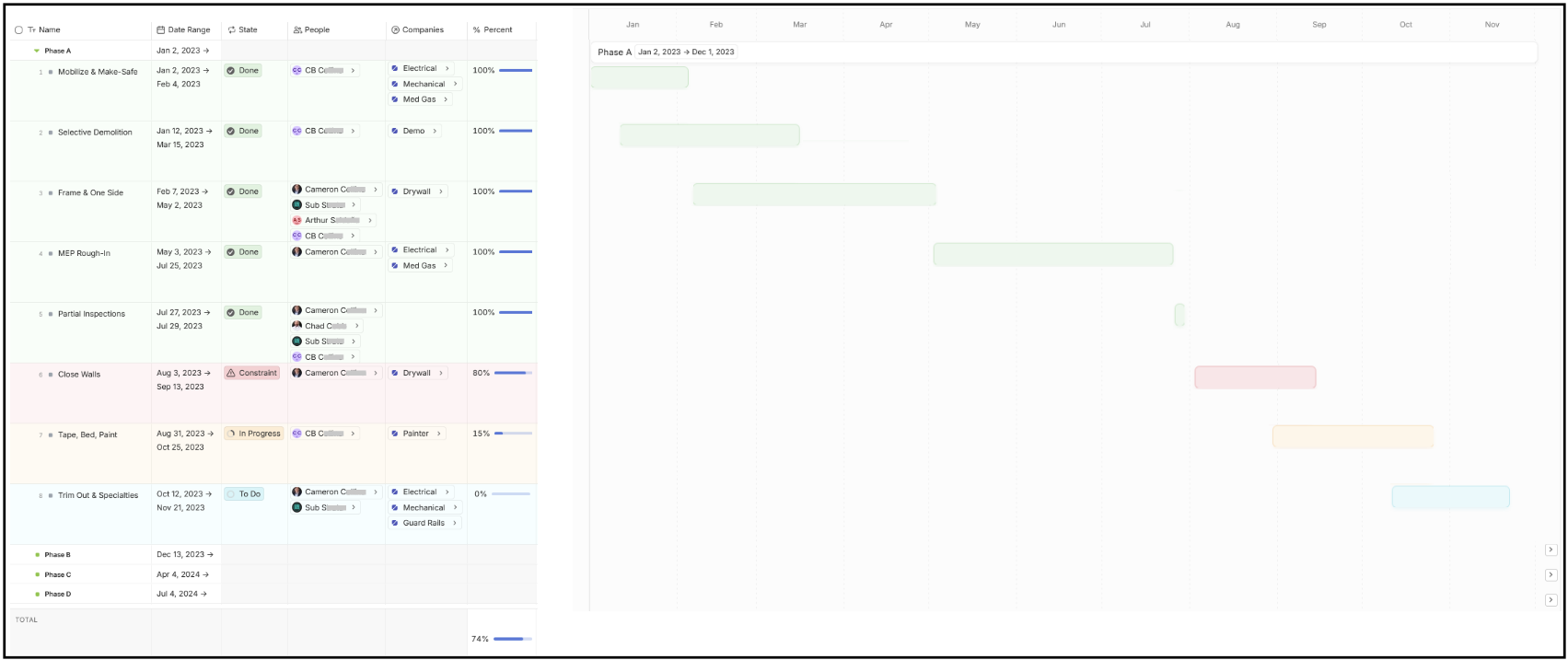
Task: Click the Companies column header
Action: pyautogui.click(x=423, y=30)
